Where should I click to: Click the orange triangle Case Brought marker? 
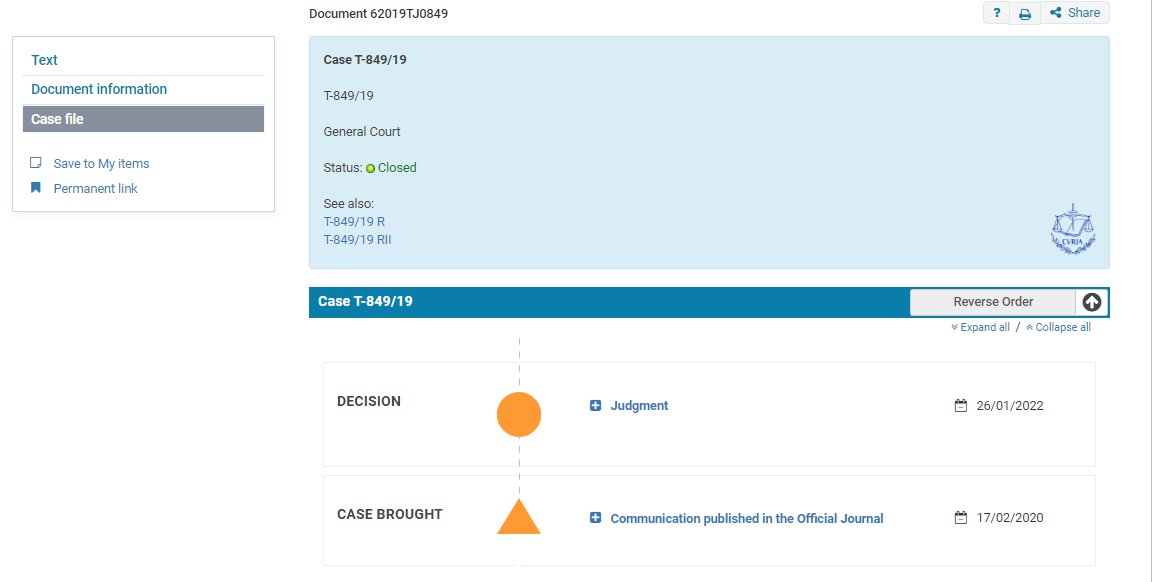tap(519, 517)
